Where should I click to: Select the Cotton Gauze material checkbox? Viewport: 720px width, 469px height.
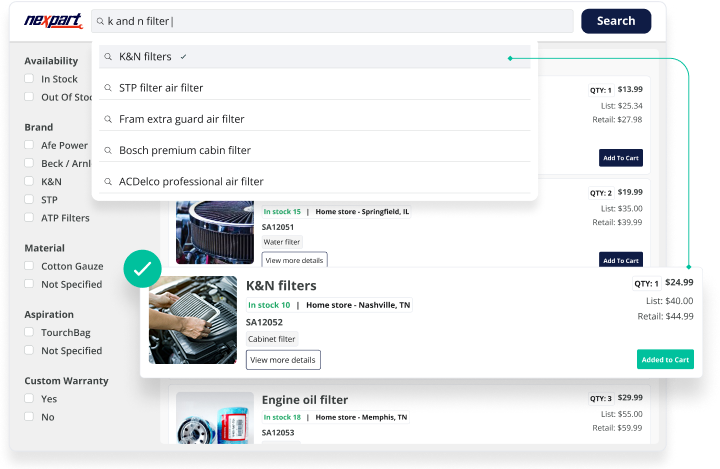(x=29, y=266)
